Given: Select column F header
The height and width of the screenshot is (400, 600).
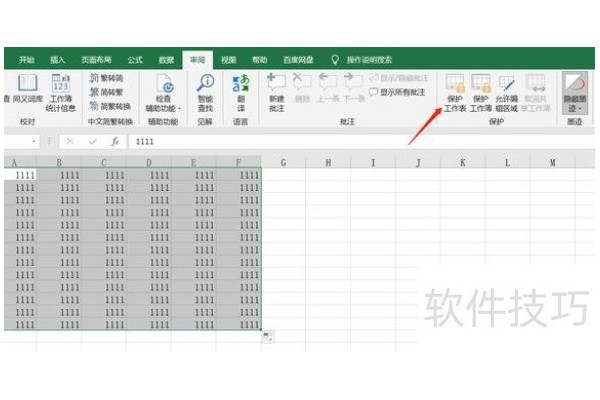Looking at the screenshot, I should point(238,163).
